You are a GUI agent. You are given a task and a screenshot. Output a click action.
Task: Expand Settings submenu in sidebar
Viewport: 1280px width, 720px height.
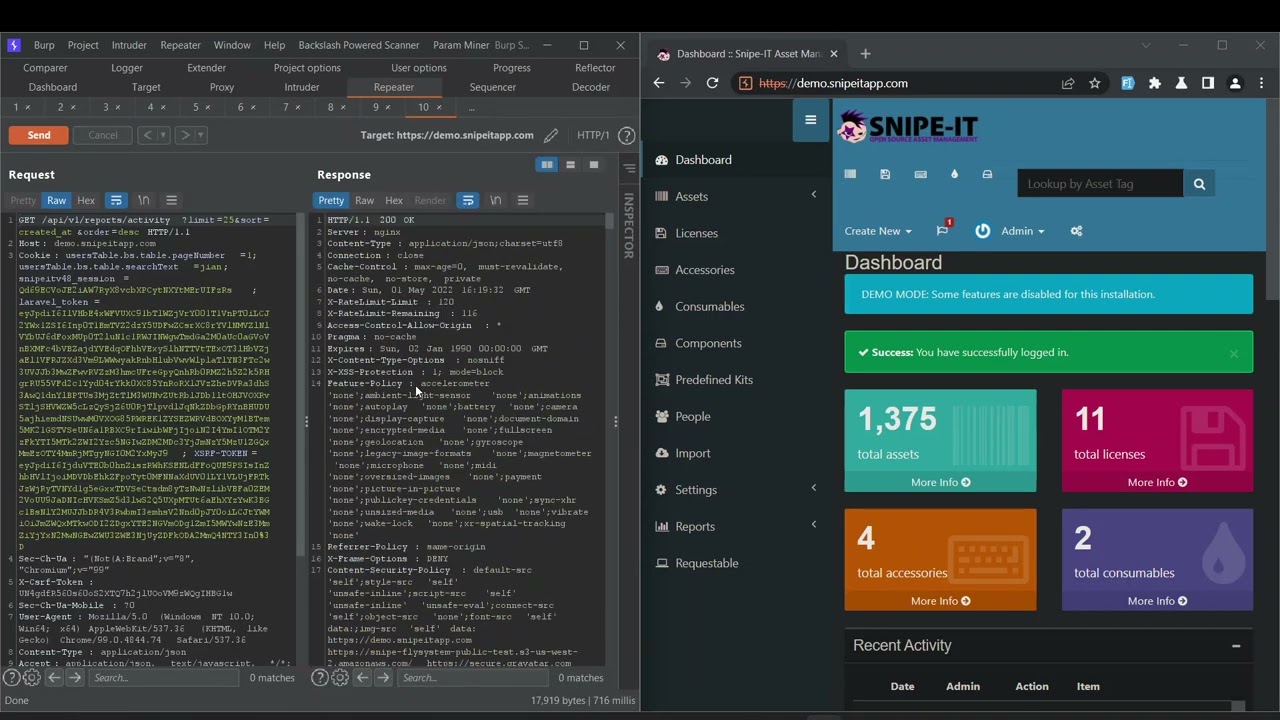[814, 488]
